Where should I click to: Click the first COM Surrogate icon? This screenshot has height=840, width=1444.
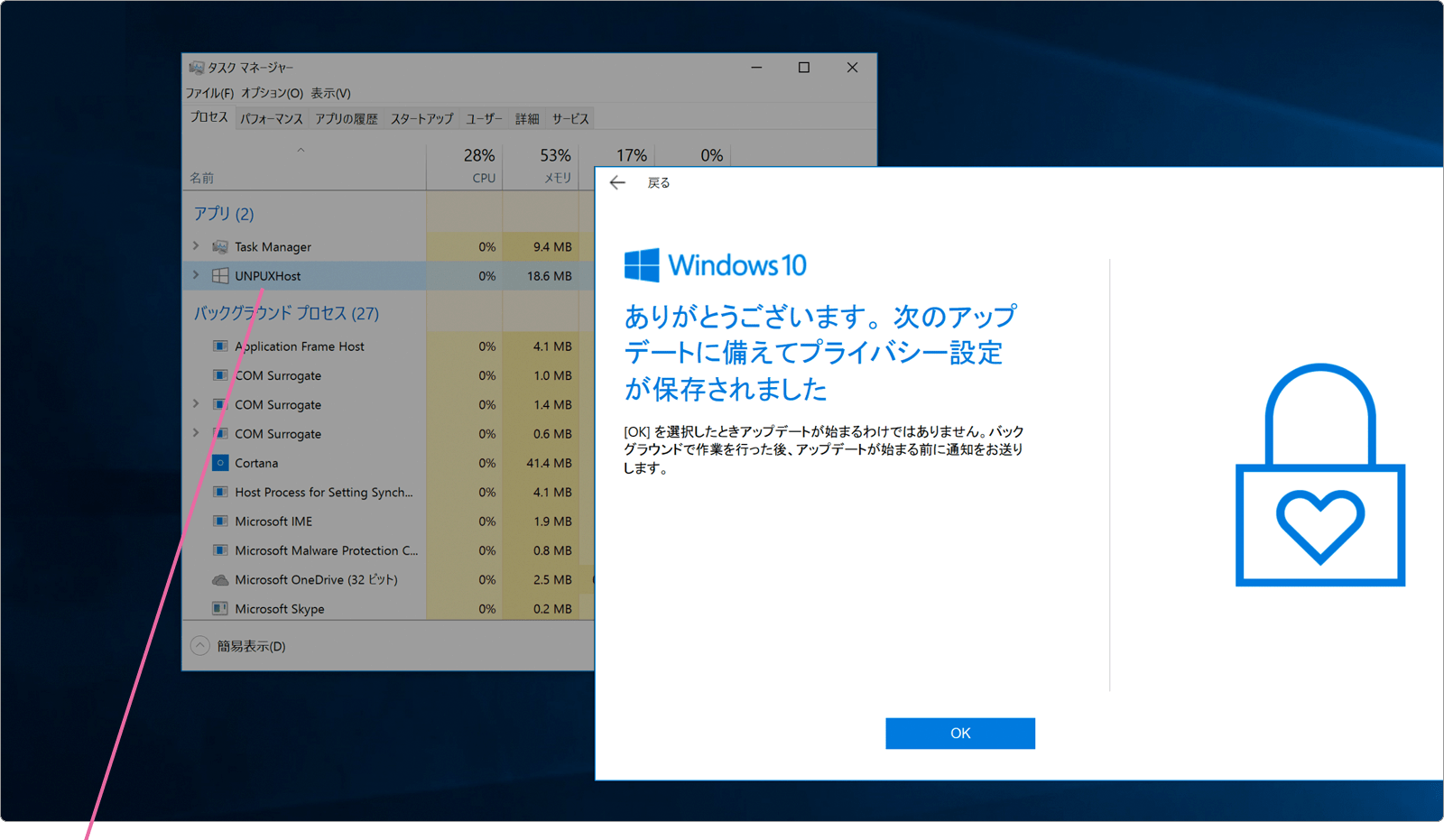click(x=220, y=375)
